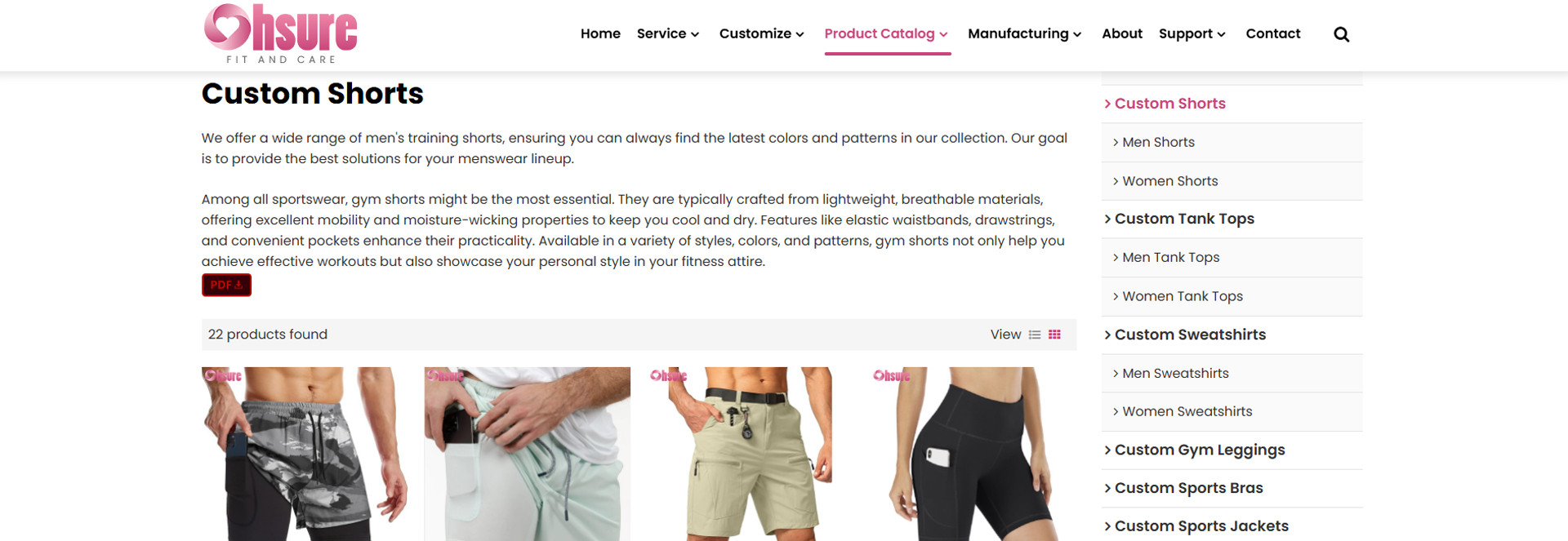1568x541 pixels.
Task: Open the Contact page
Action: click(1272, 33)
